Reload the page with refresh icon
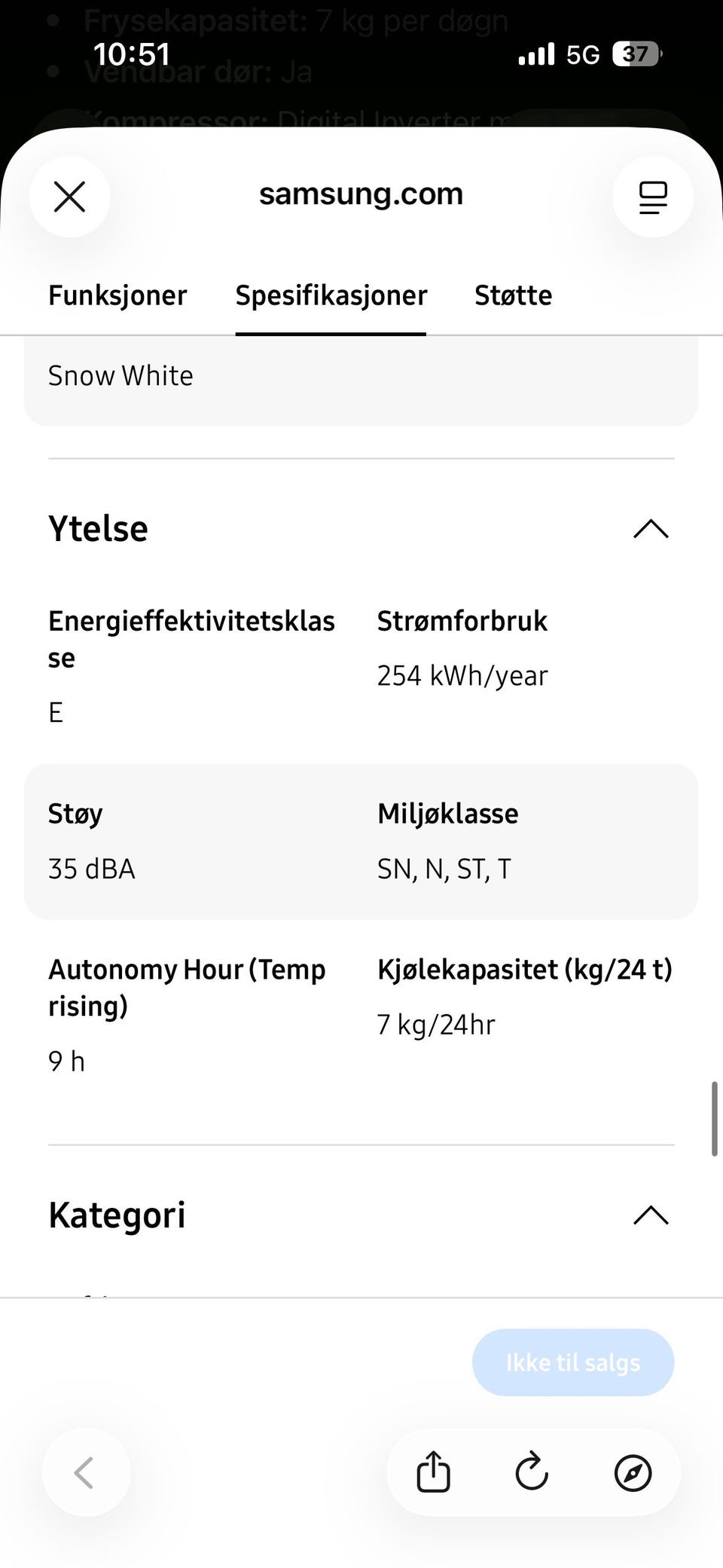 click(x=532, y=1472)
